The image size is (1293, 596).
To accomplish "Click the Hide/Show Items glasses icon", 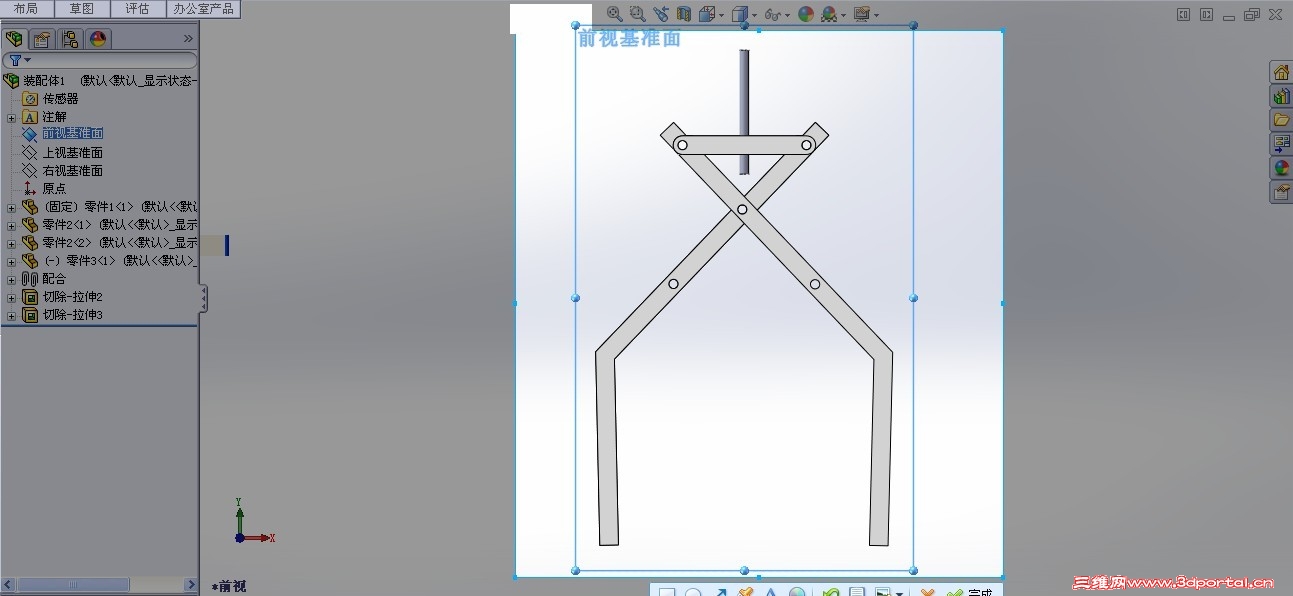I will (x=772, y=14).
